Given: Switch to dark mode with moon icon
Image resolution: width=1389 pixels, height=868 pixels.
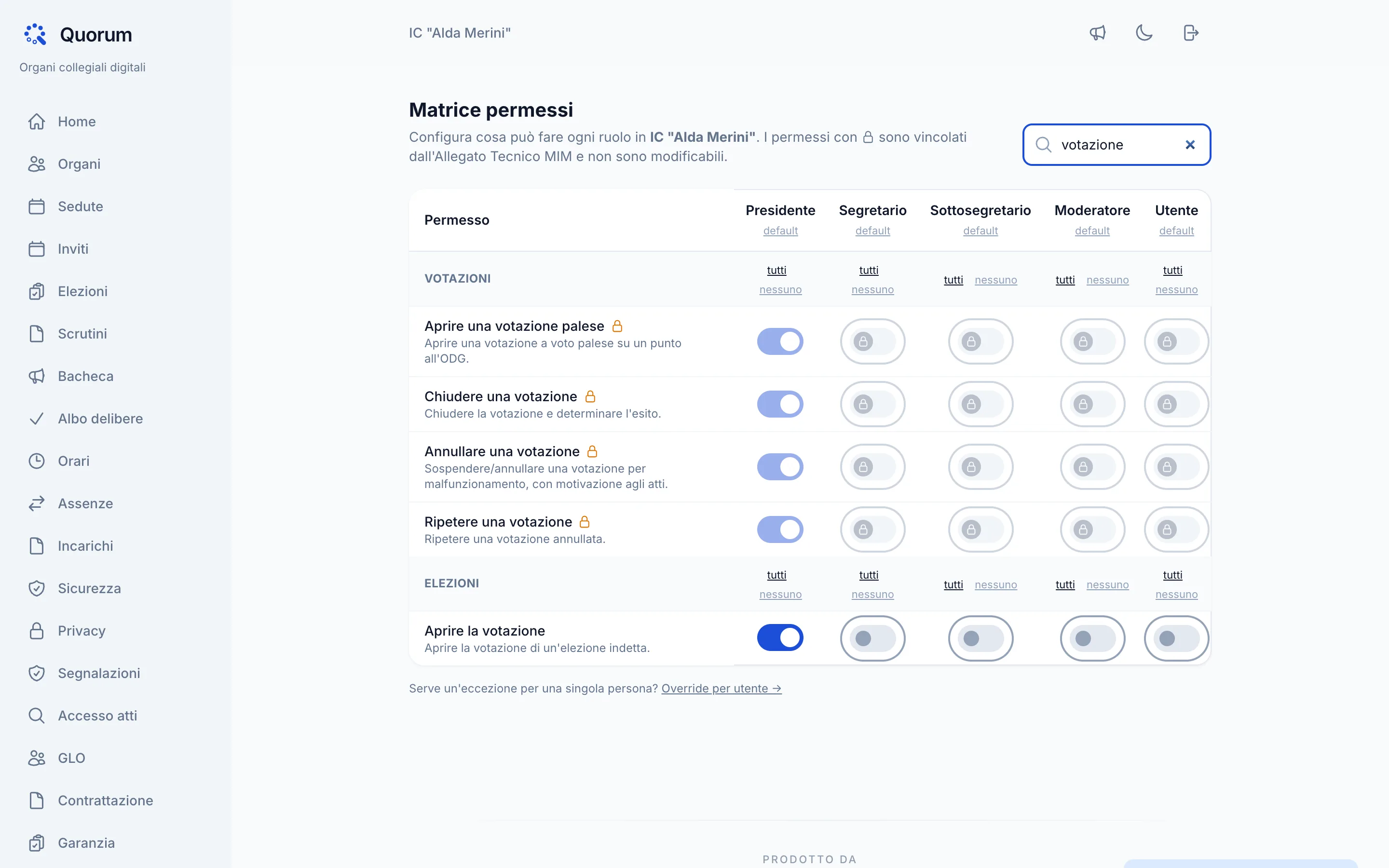Looking at the screenshot, I should (1144, 33).
